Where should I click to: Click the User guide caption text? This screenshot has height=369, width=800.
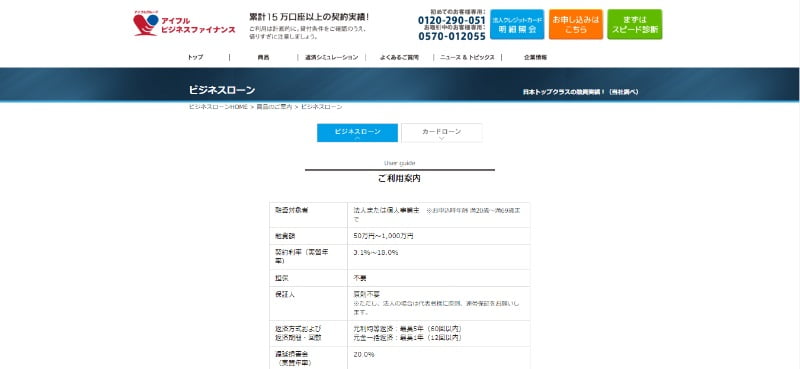[399, 163]
